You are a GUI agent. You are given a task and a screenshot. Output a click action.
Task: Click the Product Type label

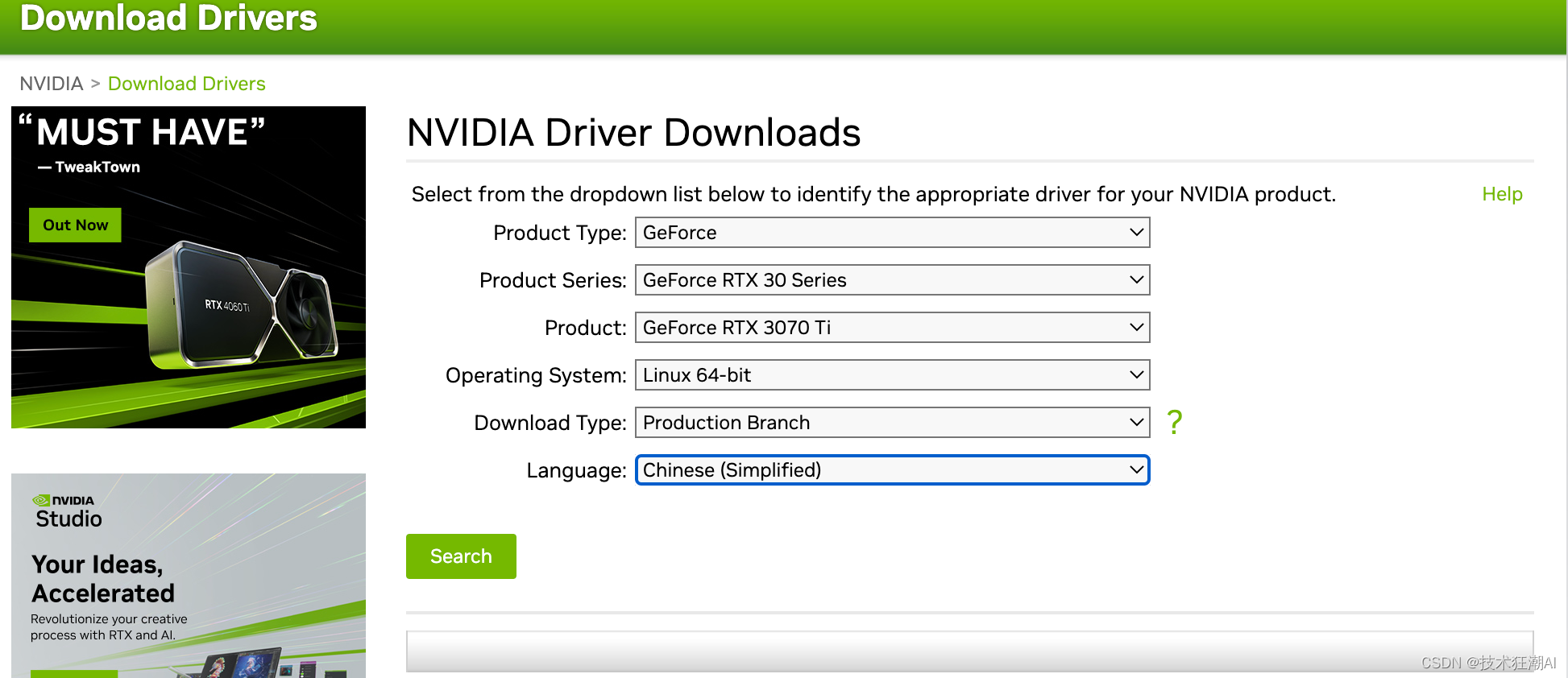560,233
